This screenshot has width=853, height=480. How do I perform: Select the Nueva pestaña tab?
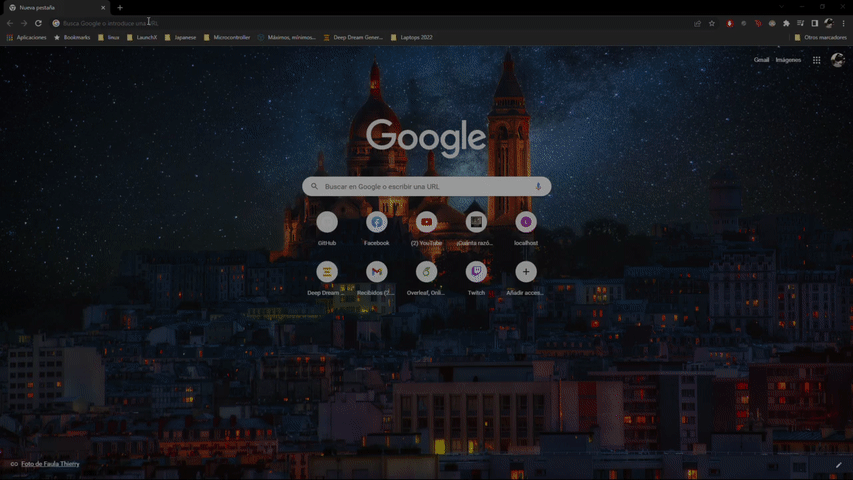55,8
